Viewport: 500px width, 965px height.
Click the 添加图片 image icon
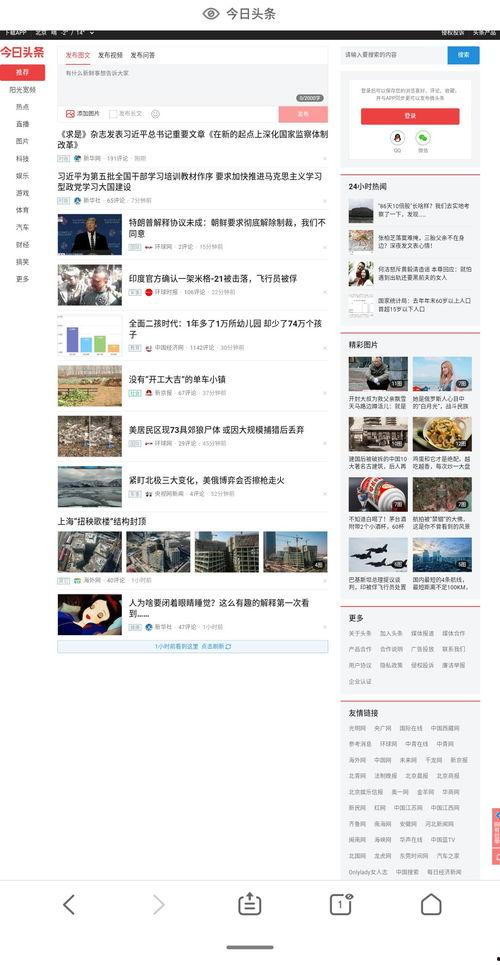[70, 114]
